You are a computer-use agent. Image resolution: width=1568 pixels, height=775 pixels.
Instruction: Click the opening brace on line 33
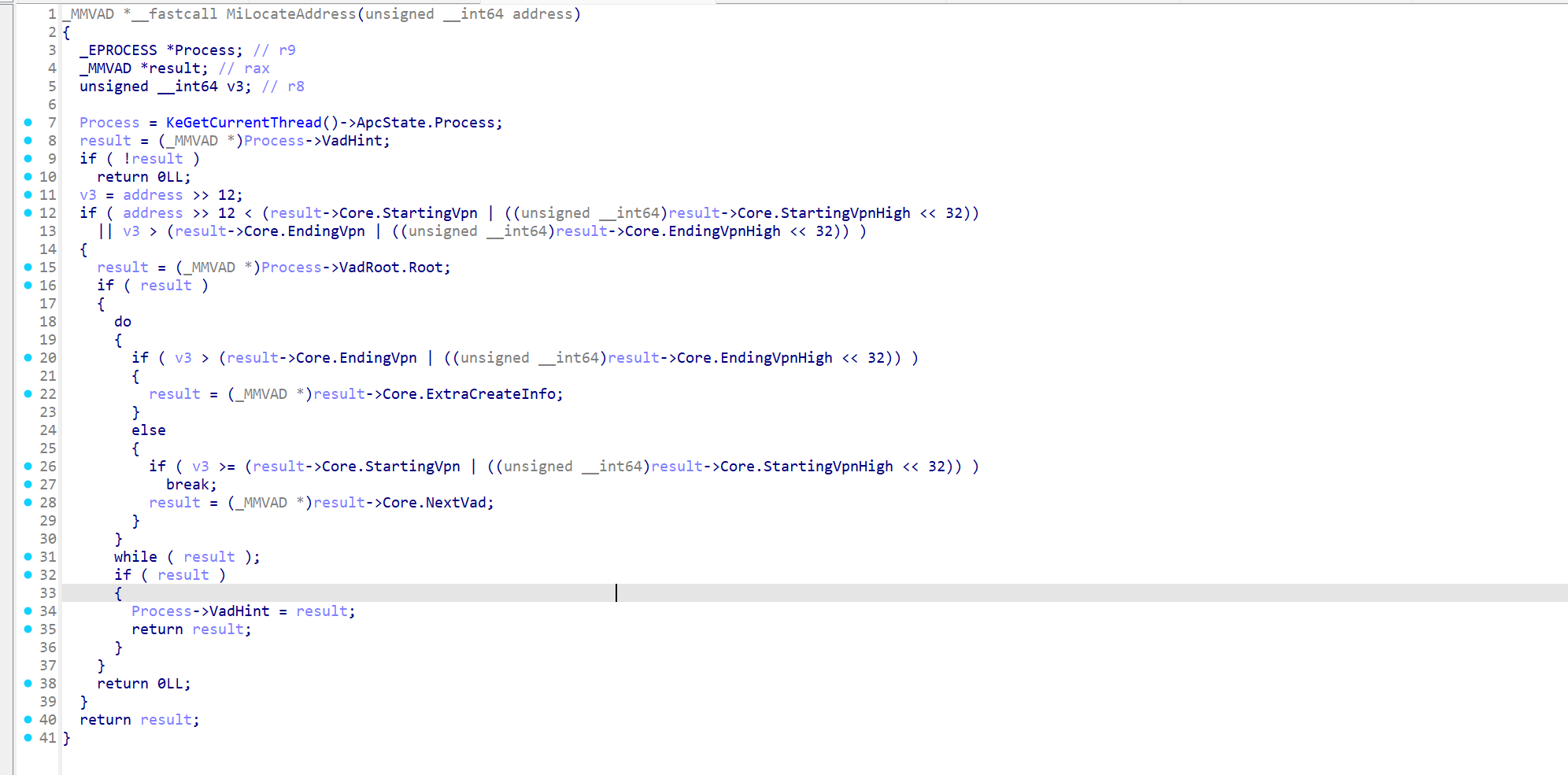[118, 593]
